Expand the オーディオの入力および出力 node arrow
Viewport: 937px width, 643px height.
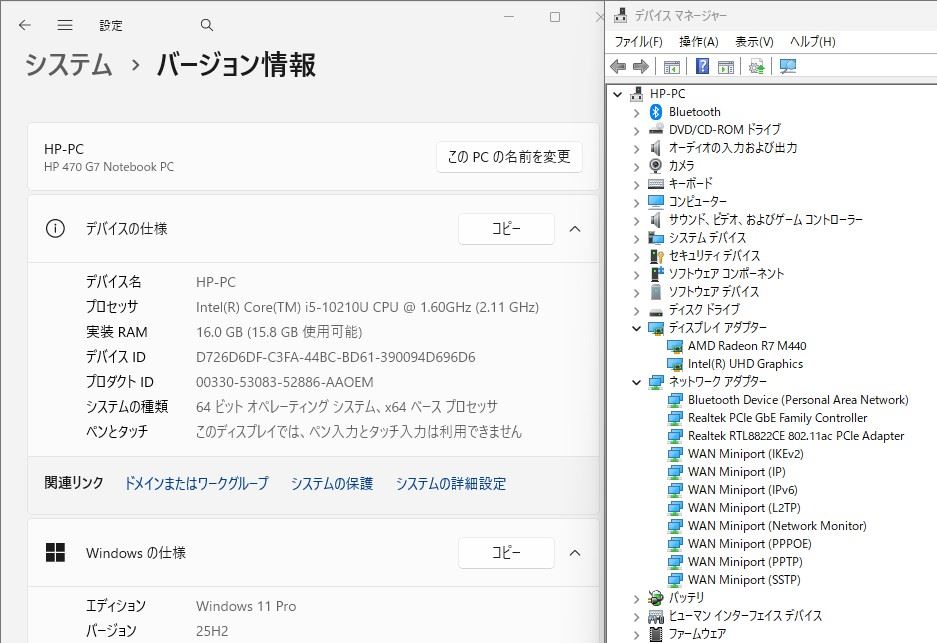[x=636, y=148]
